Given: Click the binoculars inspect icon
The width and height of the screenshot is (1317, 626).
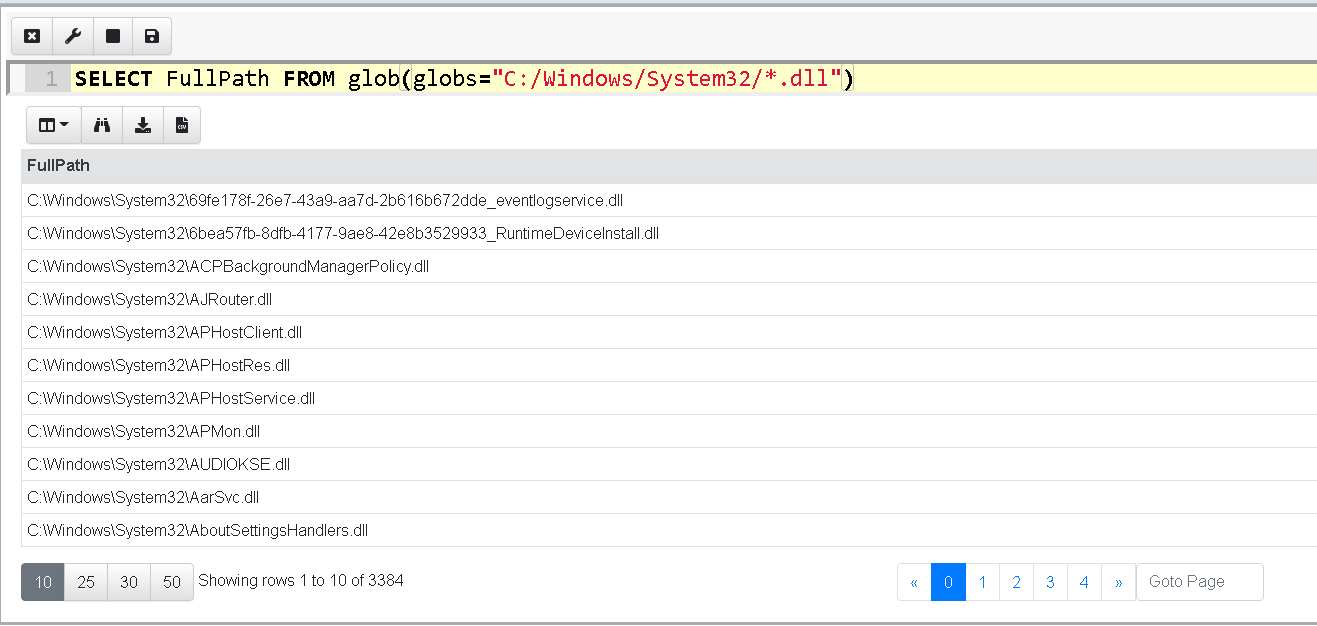Looking at the screenshot, I should pos(102,125).
